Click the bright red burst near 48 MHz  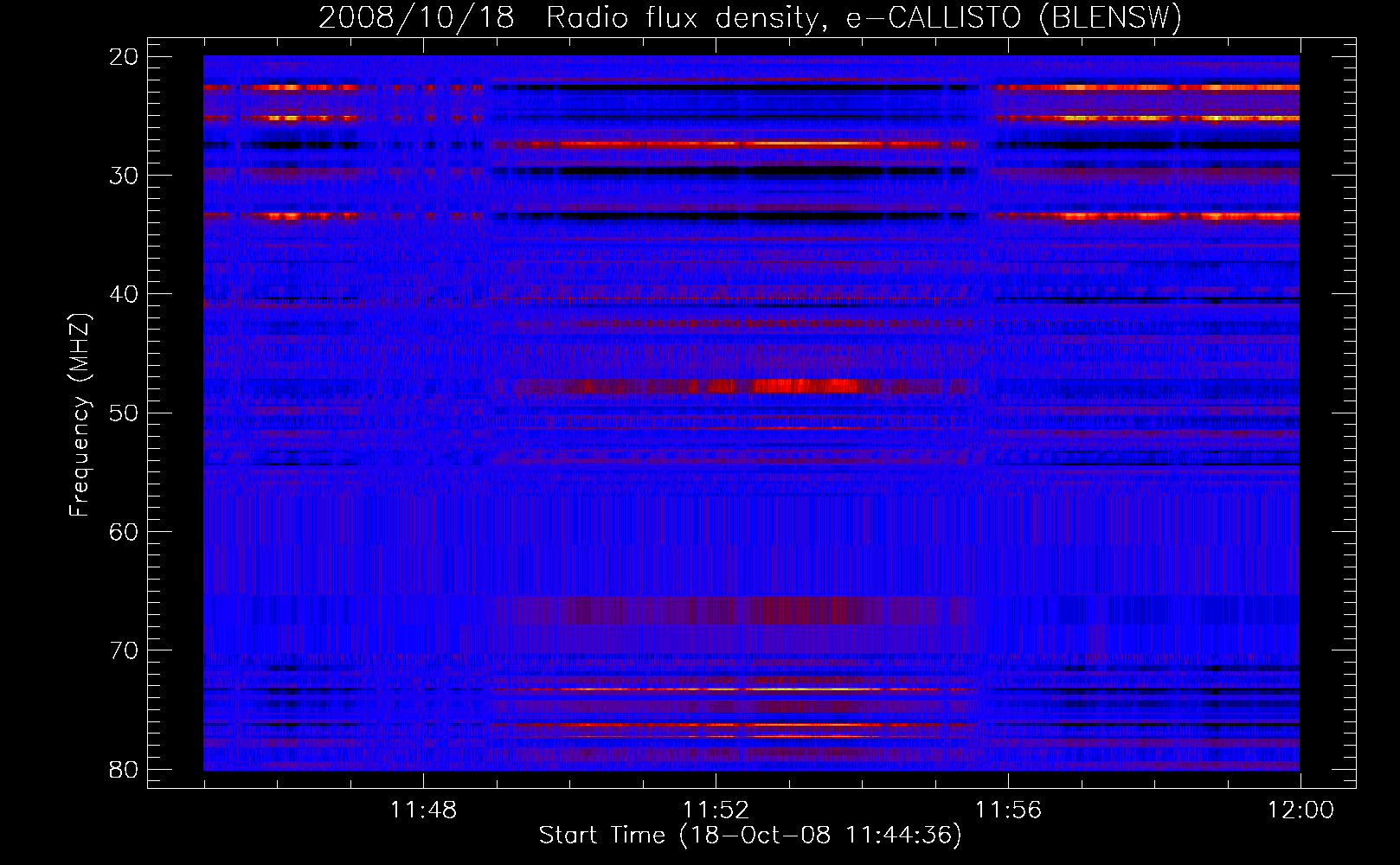tap(805, 386)
